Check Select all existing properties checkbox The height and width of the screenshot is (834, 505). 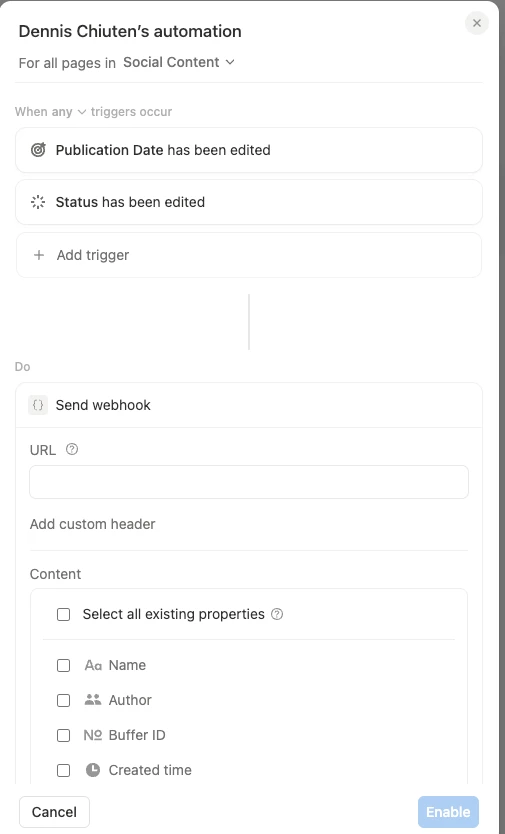point(63,614)
